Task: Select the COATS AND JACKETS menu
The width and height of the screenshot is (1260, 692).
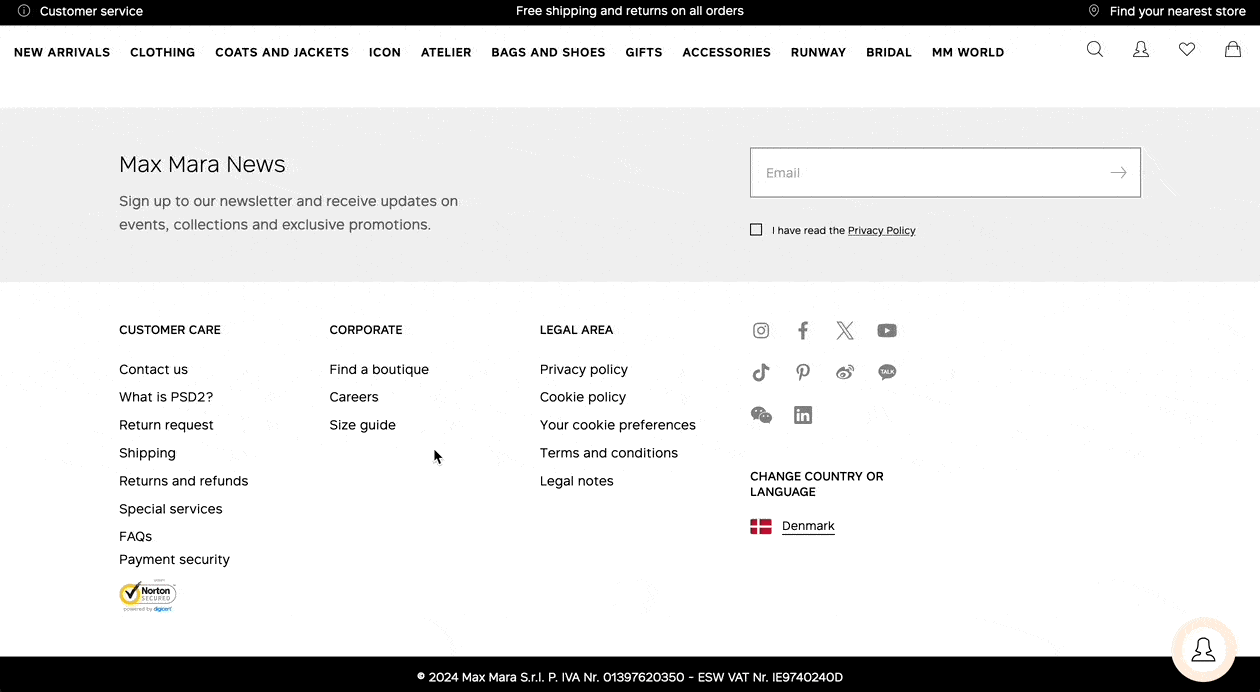Action: pos(282,52)
